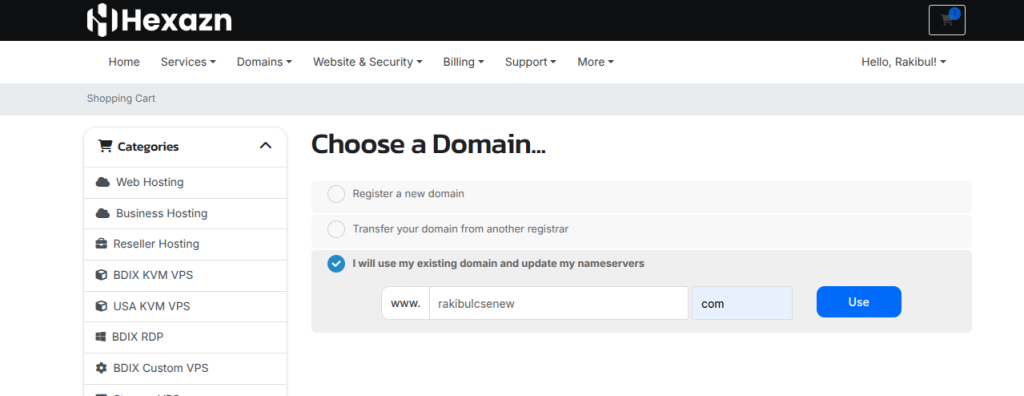Click the cloud icon beside Business Hosting
This screenshot has width=1024, height=396.
coord(103,213)
